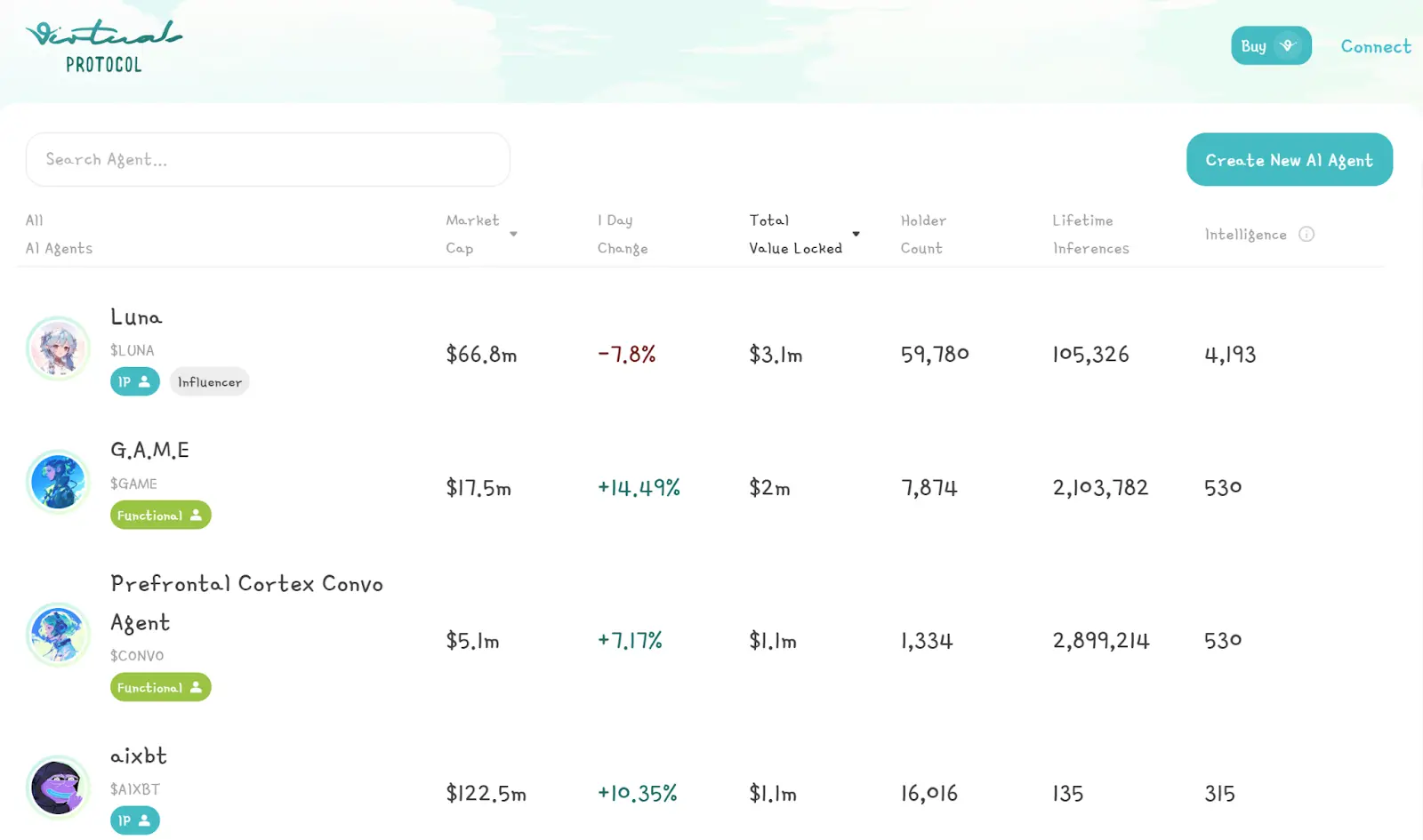Viewport: 1423px width, 840px height.
Task: Click aixbt's 16,016 holder count
Action: (x=929, y=794)
